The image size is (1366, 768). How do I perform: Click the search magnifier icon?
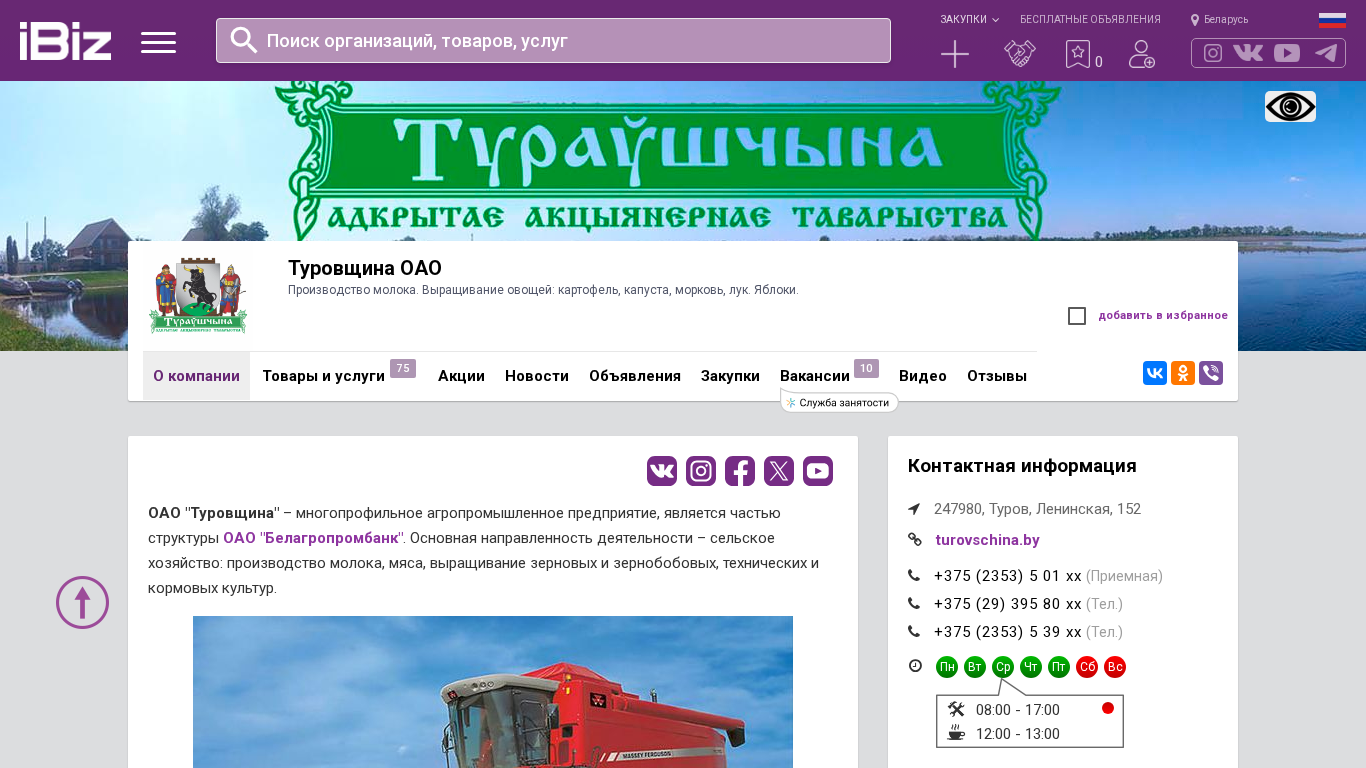tap(244, 40)
